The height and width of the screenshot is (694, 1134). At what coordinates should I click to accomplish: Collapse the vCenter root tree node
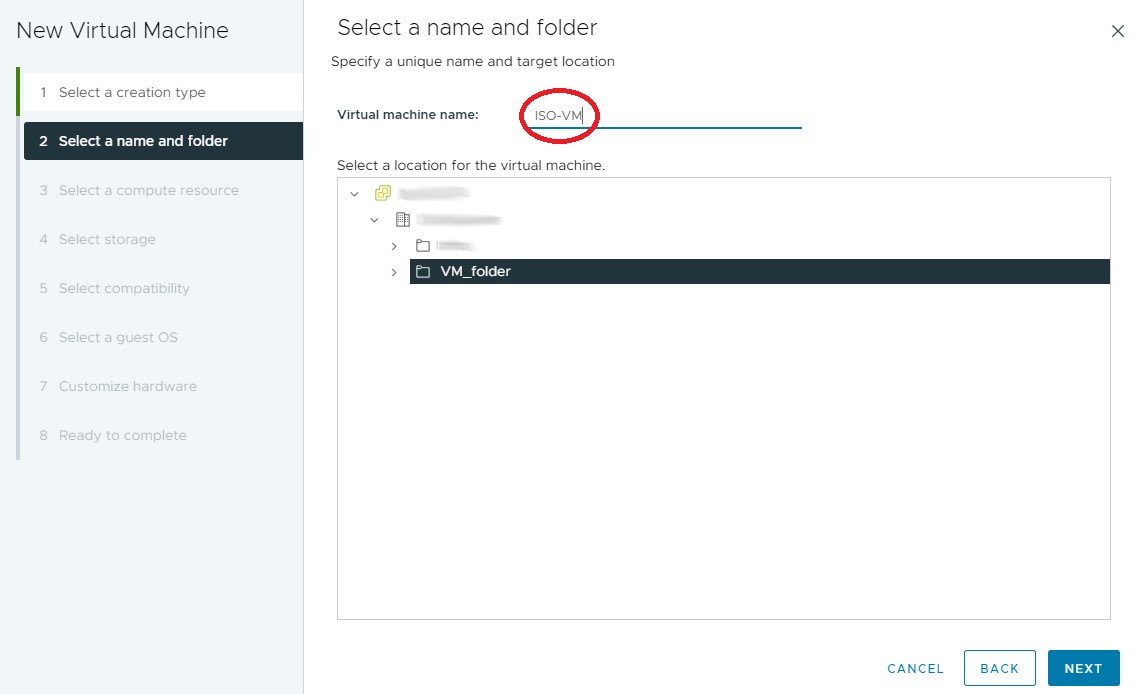click(x=354, y=194)
